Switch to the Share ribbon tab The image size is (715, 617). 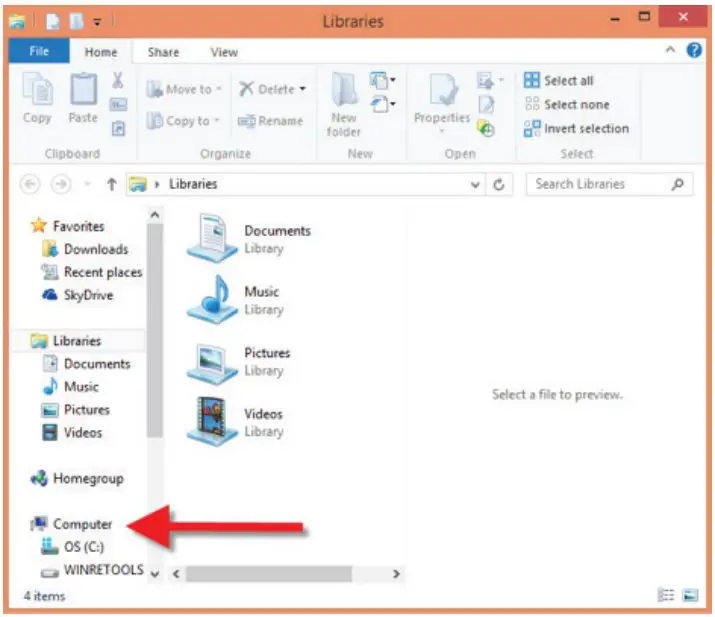tap(163, 52)
